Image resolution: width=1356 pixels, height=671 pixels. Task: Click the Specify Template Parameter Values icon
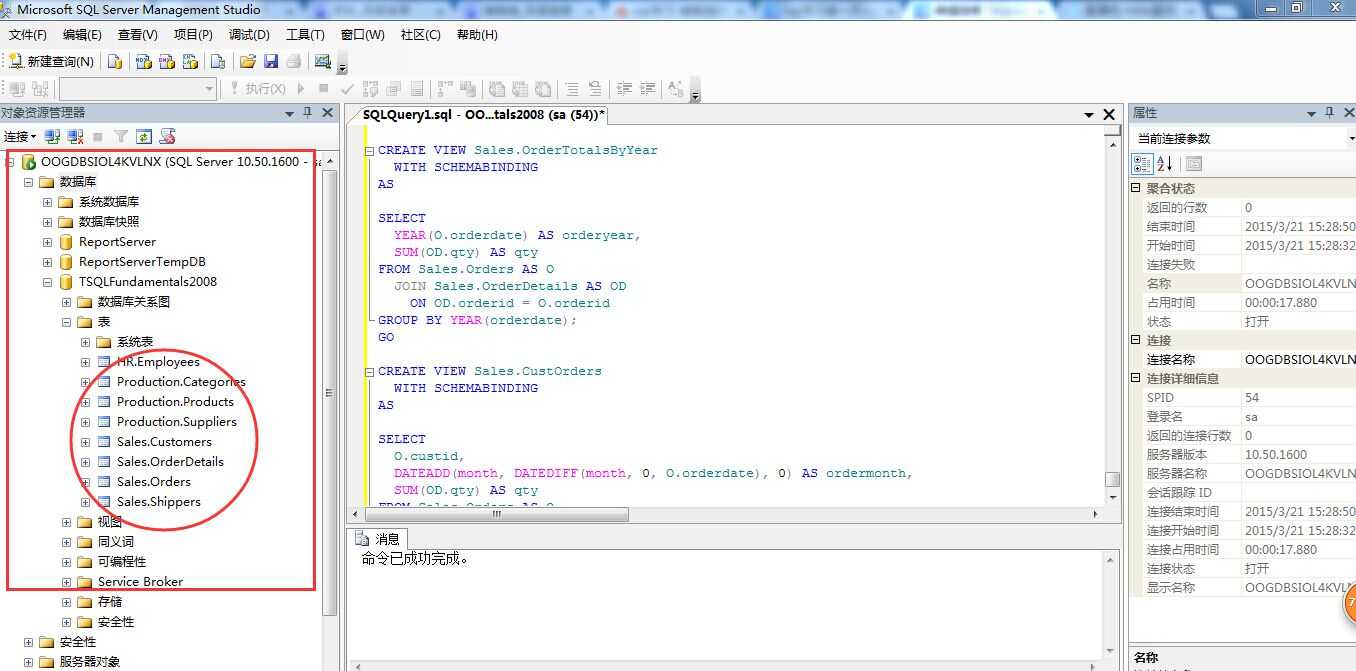(677, 88)
